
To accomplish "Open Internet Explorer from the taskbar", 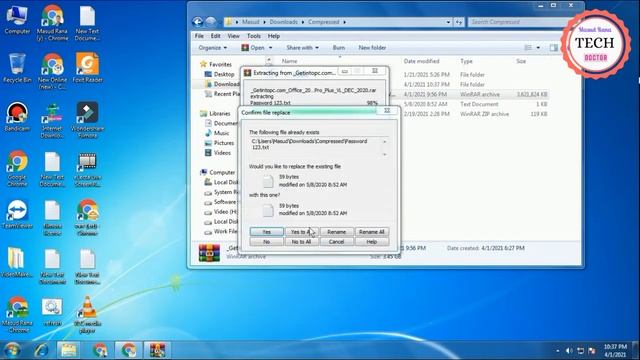I will coord(41,350).
